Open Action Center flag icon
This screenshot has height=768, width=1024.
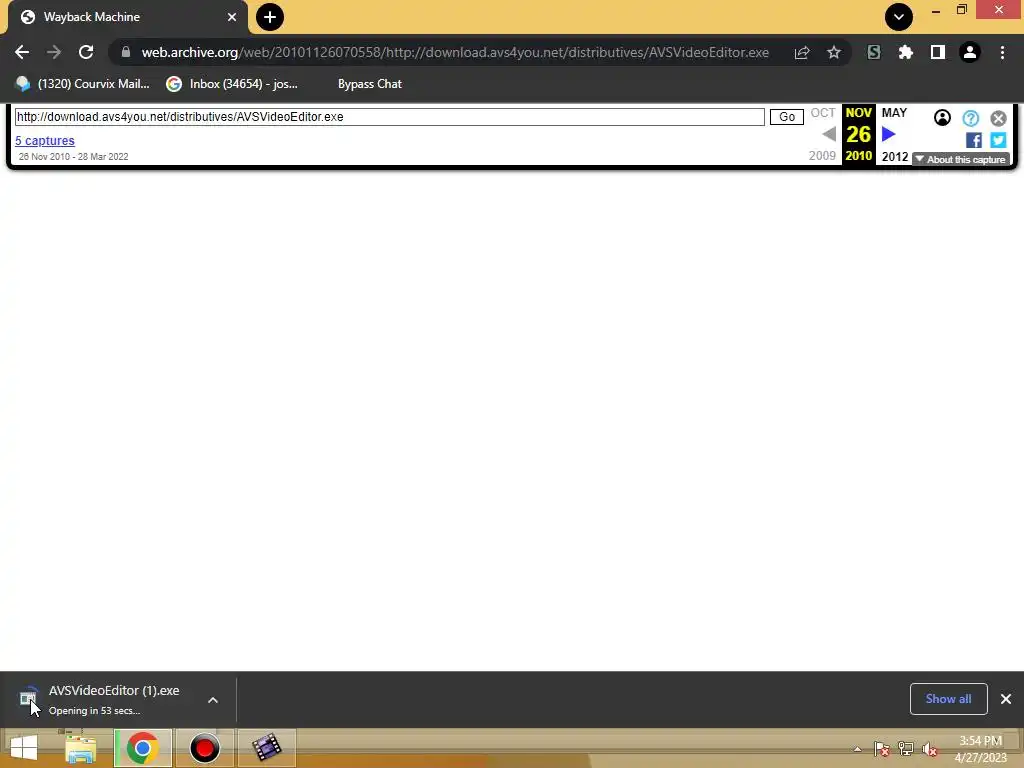click(x=882, y=749)
